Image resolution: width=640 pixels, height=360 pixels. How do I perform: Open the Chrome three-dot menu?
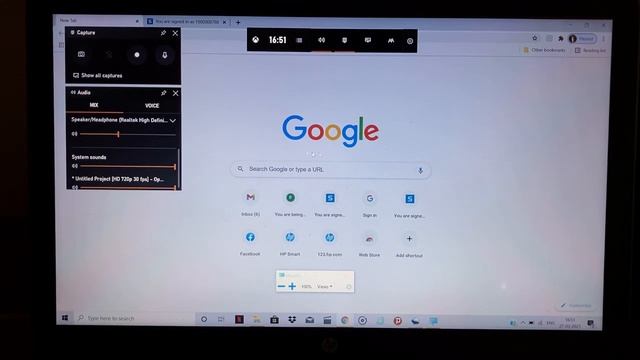pos(603,39)
